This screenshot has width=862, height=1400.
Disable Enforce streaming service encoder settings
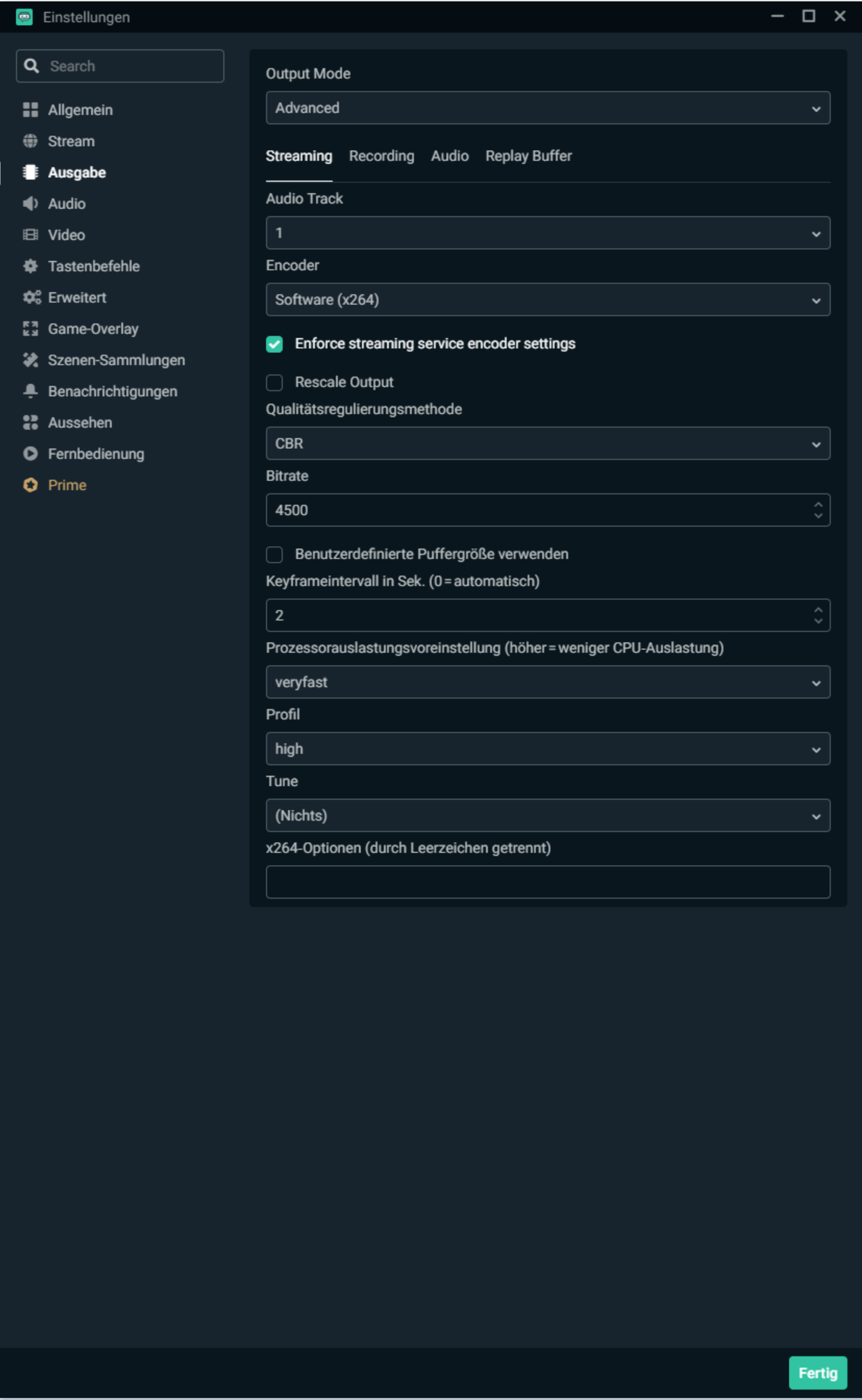tap(274, 344)
